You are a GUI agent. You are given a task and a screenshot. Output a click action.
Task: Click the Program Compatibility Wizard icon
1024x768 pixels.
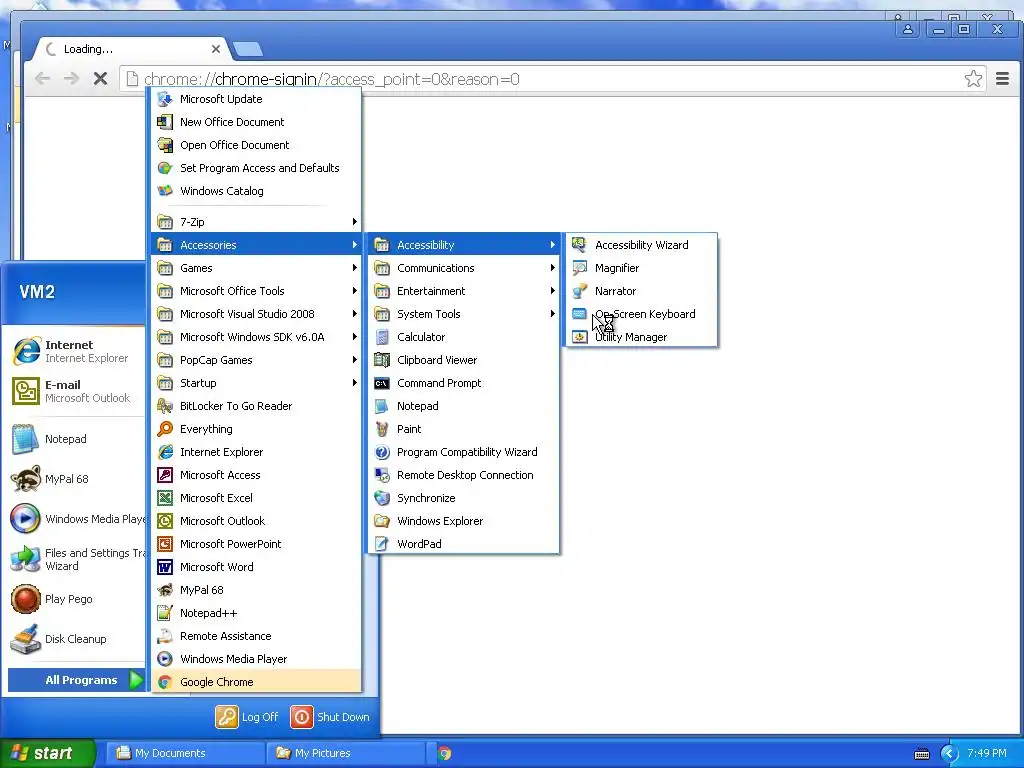(x=382, y=452)
